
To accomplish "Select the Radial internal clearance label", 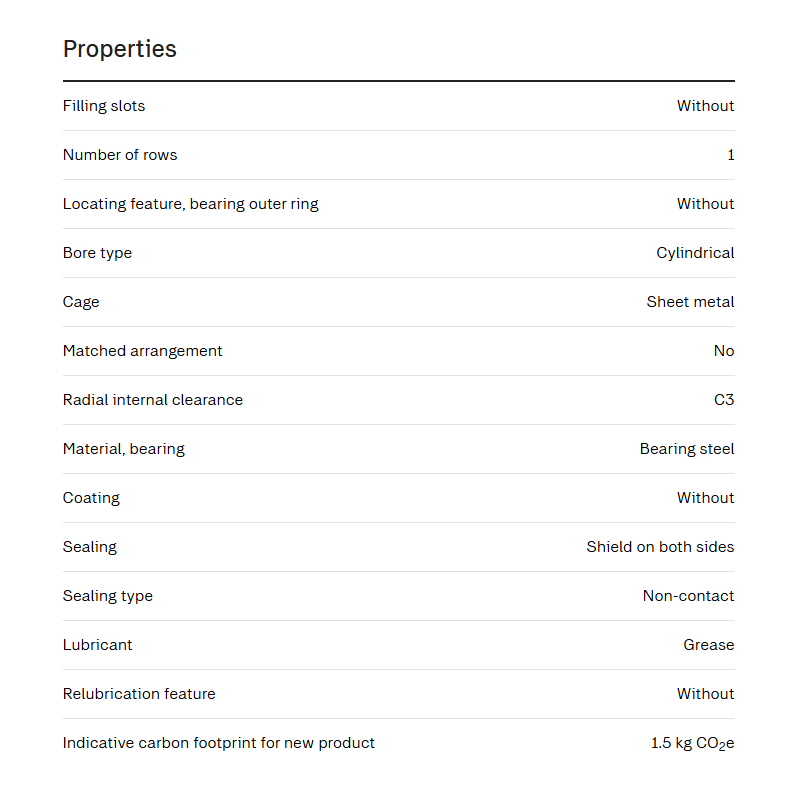I will pyautogui.click(x=153, y=399).
